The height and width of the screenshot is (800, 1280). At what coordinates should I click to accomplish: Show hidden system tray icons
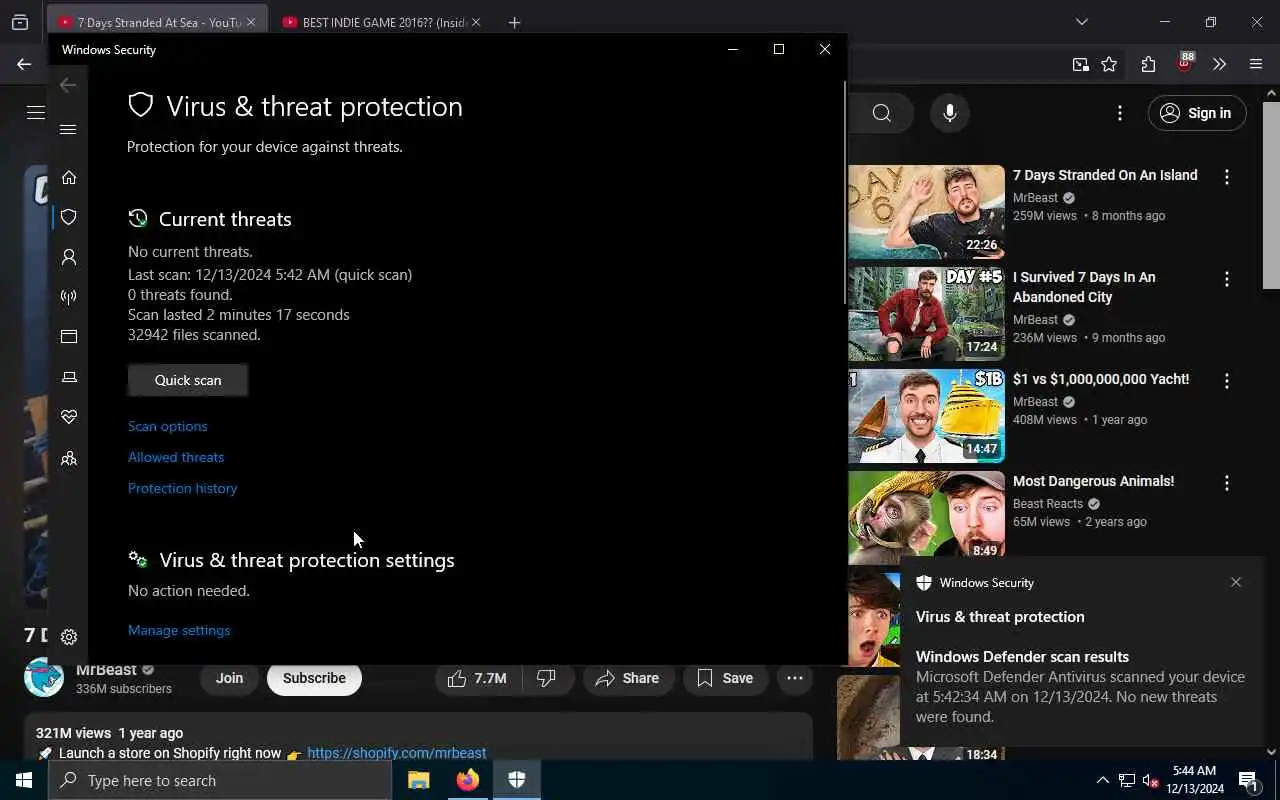[1103, 780]
